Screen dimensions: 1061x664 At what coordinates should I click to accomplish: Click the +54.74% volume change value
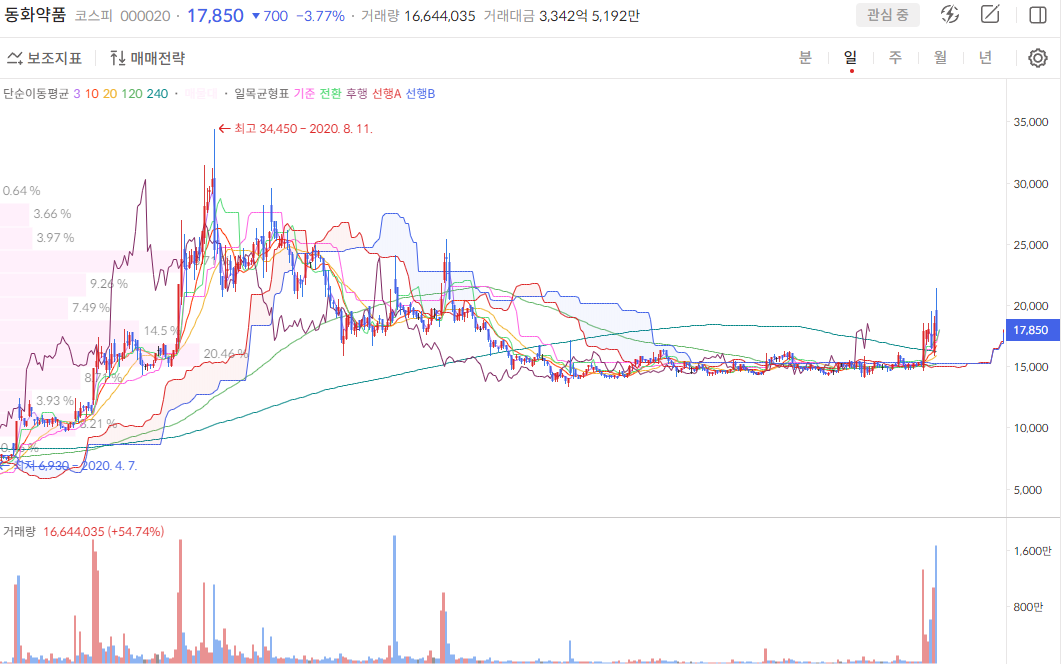pyautogui.click(x=136, y=531)
